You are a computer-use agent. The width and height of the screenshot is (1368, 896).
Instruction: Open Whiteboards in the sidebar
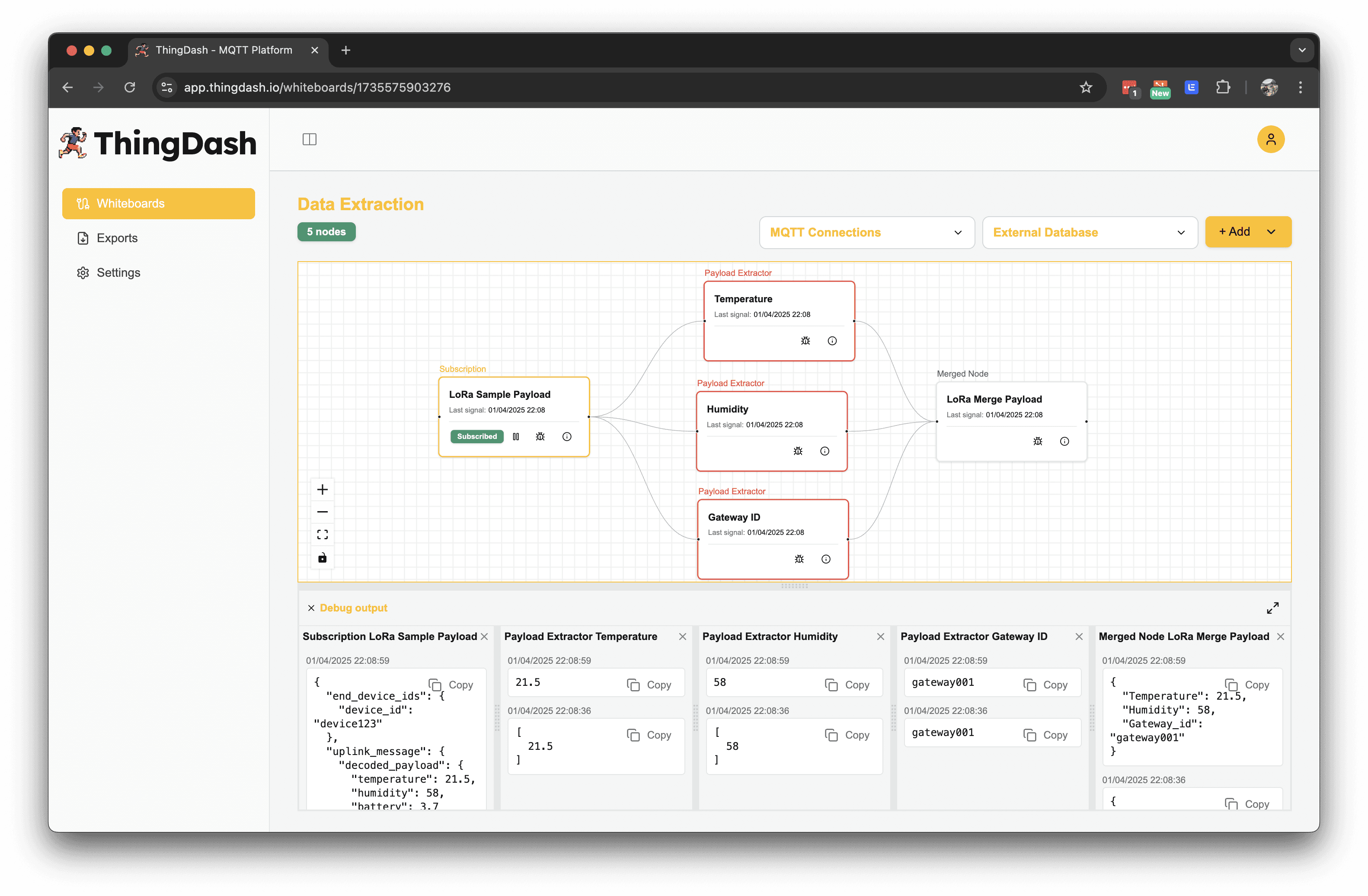click(x=158, y=203)
